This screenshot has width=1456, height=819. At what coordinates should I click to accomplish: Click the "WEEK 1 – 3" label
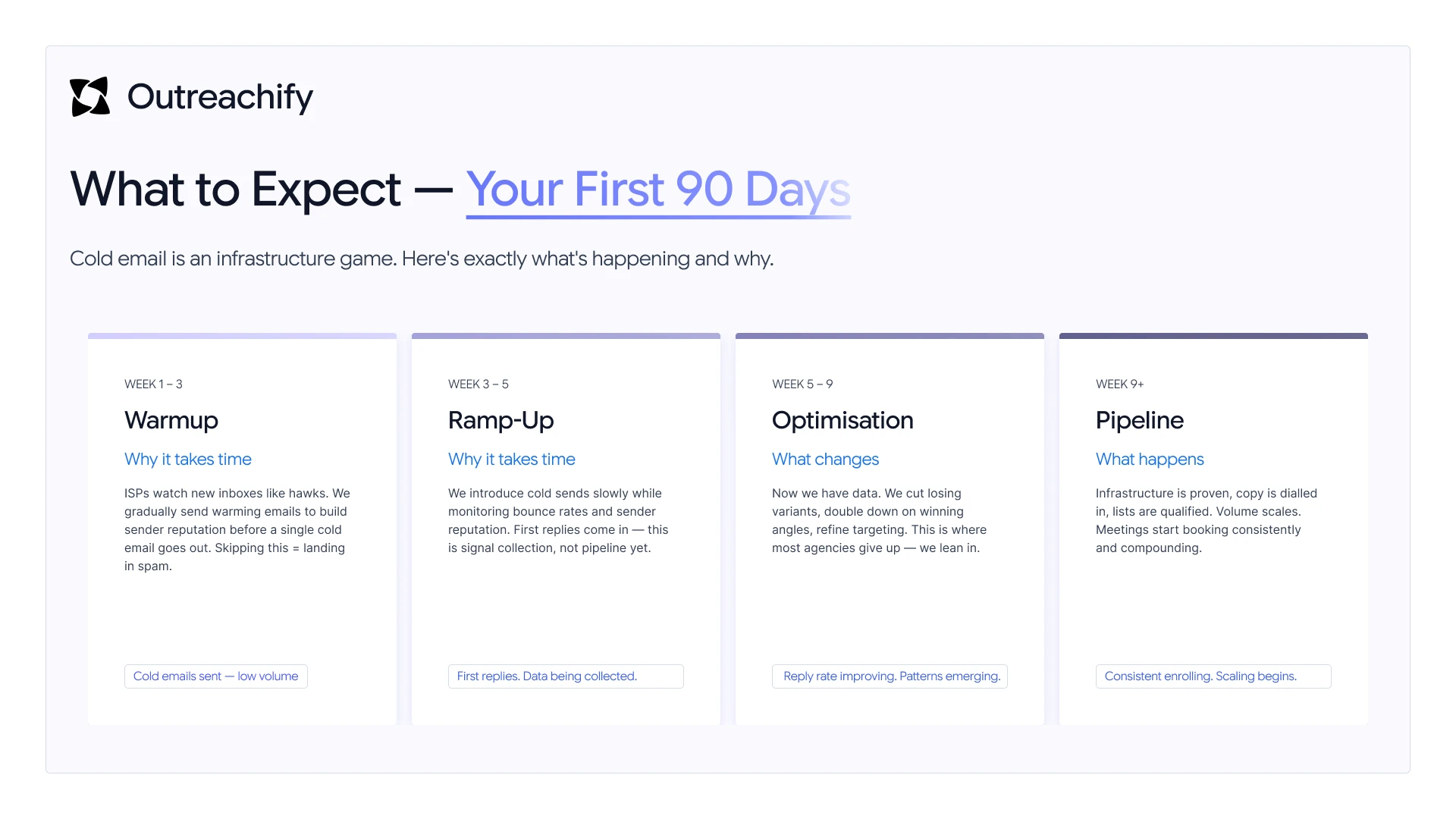pyautogui.click(x=153, y=384)
